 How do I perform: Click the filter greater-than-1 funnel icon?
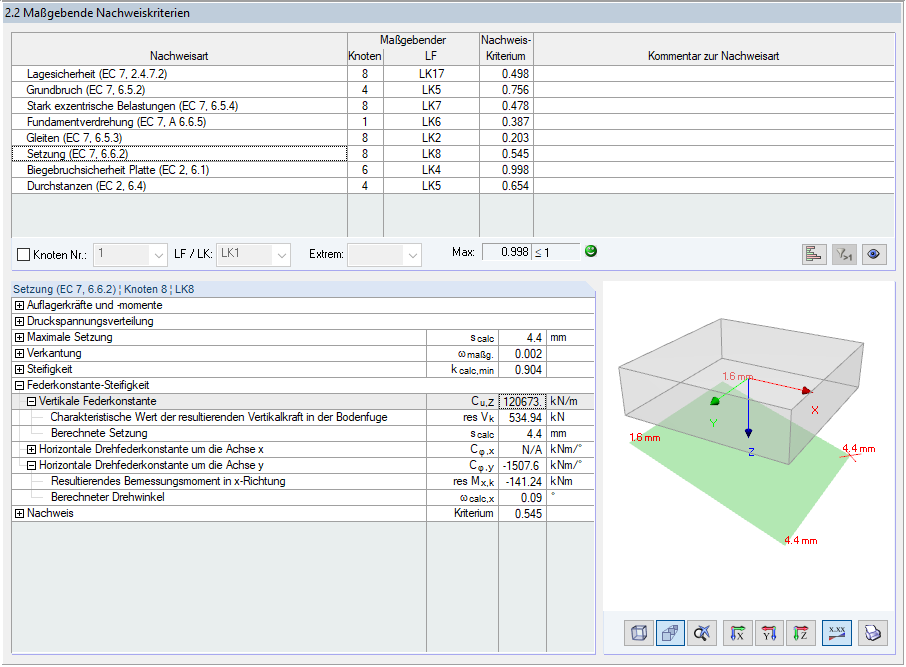click(844, 254)
